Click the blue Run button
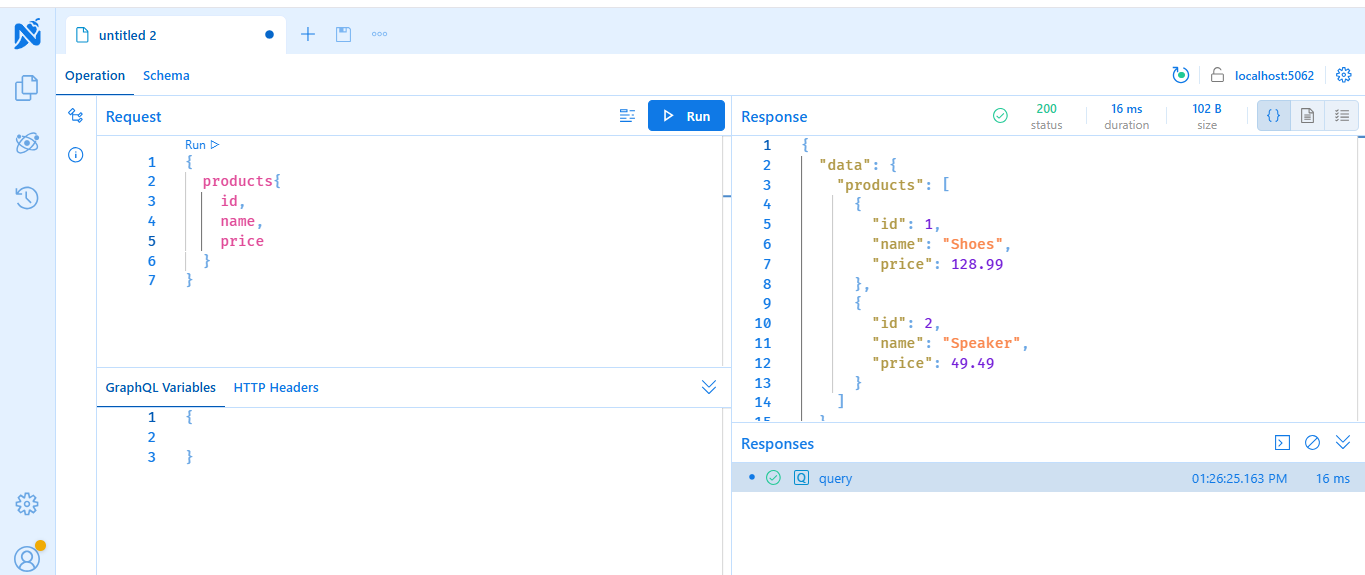Image resolution: width=1365 pixels, height=575 pixels. tap(686, 116)
